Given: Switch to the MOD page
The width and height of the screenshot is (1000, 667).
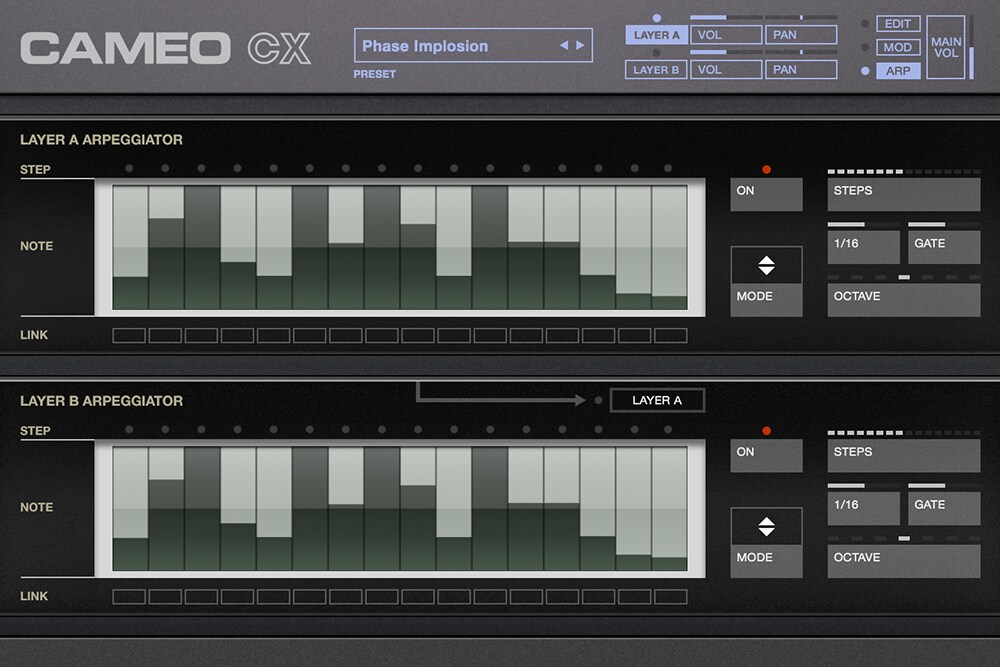Looking at the screenshot, I should (898, 47).
